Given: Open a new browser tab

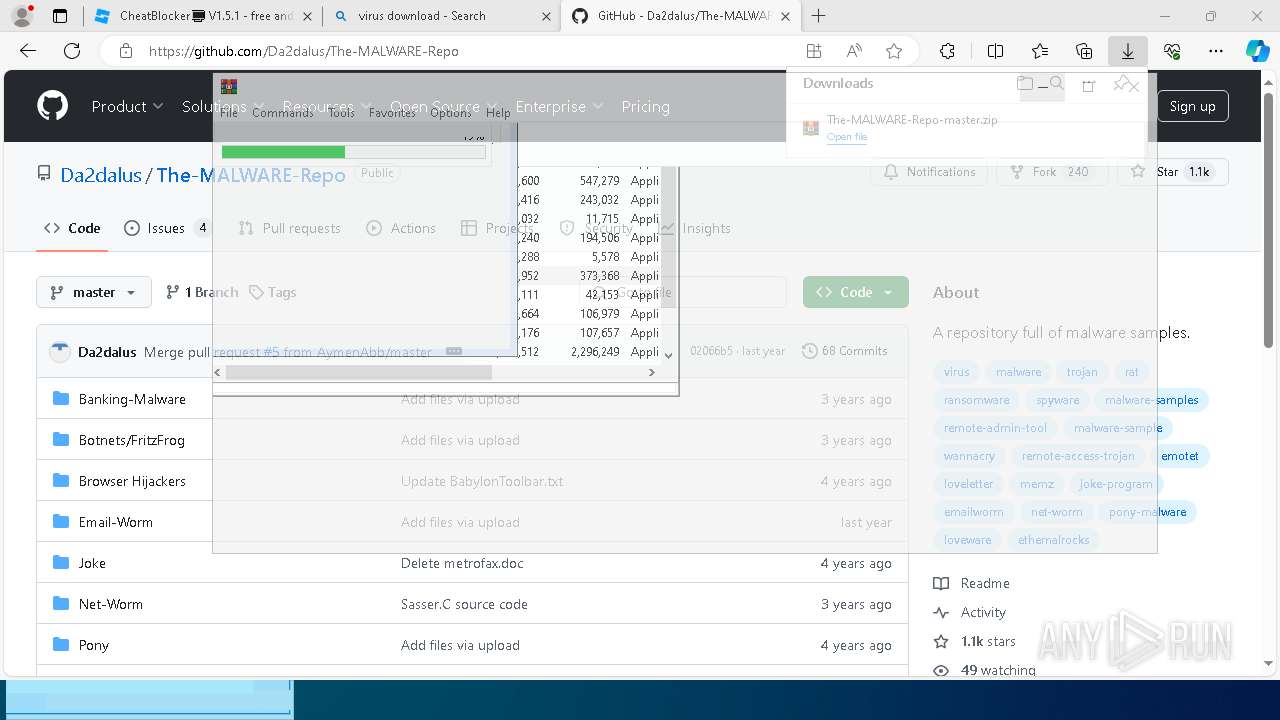Looking at the screenshot, I should [x=819, y=16].
